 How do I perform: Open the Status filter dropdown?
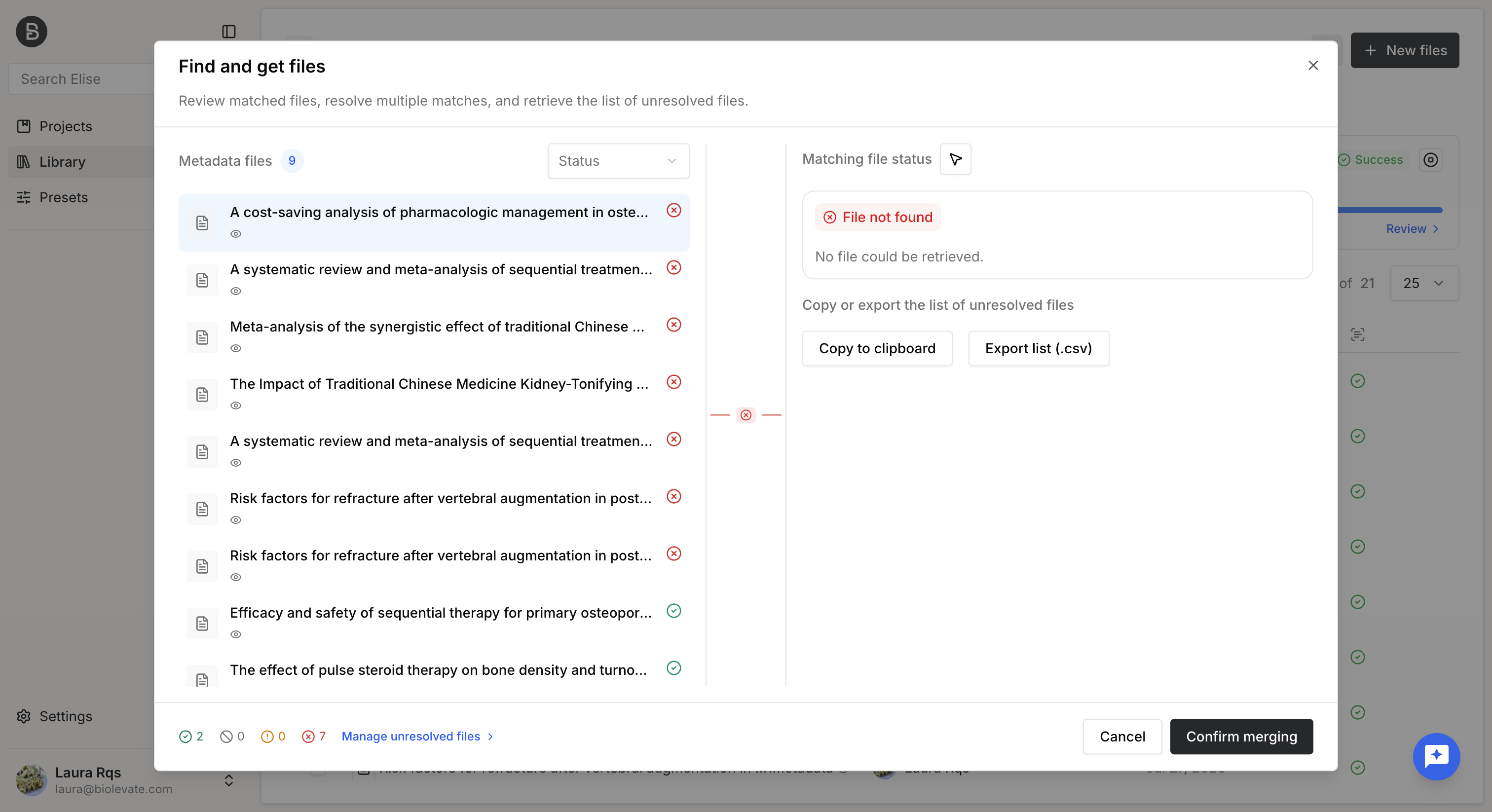click(x=618, y=161)
